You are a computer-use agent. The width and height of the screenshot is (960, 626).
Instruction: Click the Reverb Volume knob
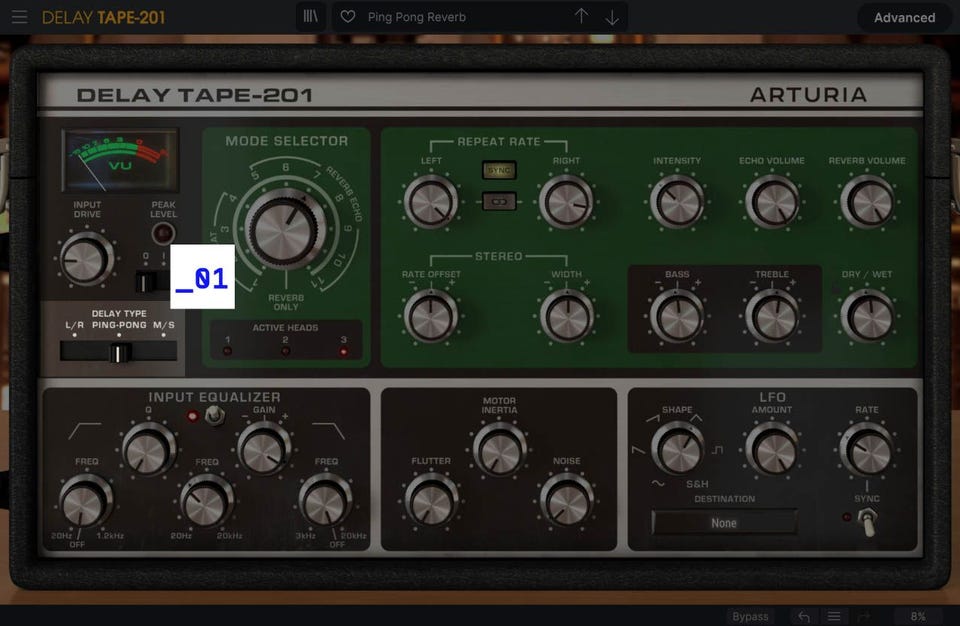(x=867, y=202)
